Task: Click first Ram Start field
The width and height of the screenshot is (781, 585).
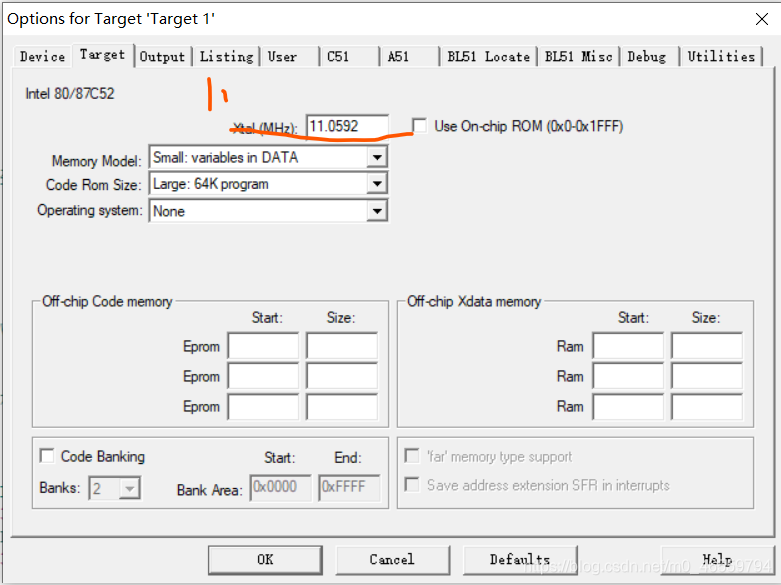Action: coord(628,346)
